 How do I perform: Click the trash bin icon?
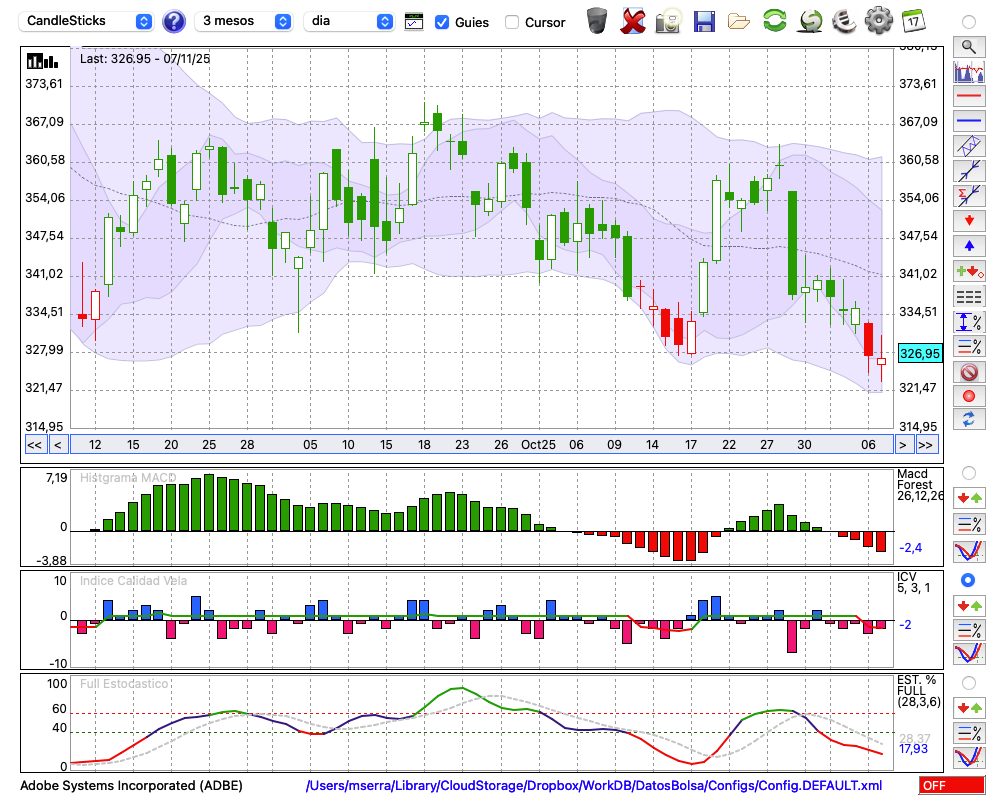597,20
